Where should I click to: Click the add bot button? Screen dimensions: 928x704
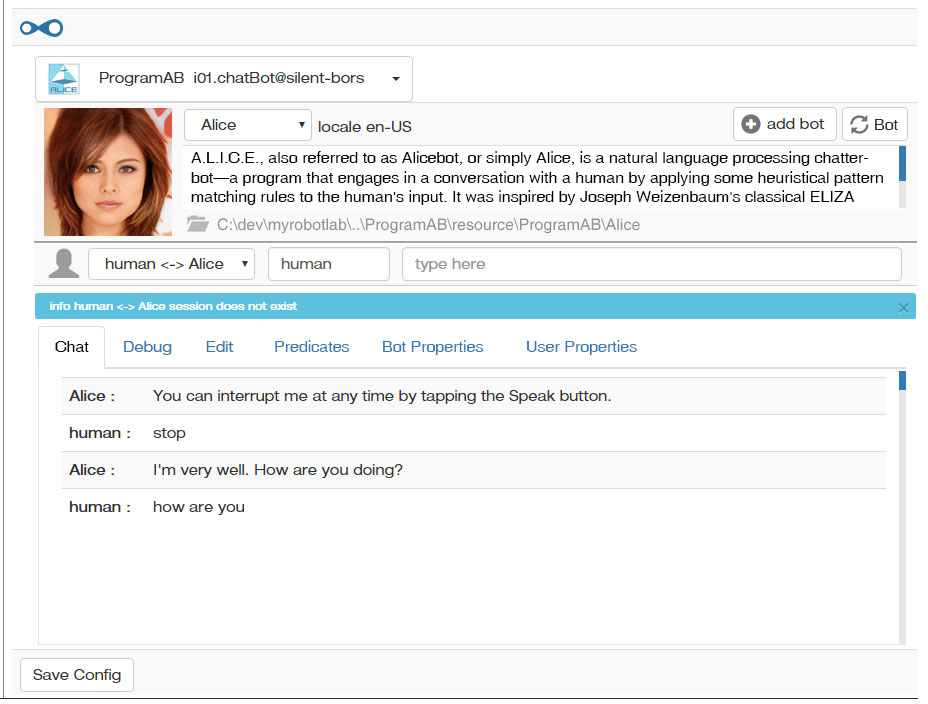coord(784,124)
